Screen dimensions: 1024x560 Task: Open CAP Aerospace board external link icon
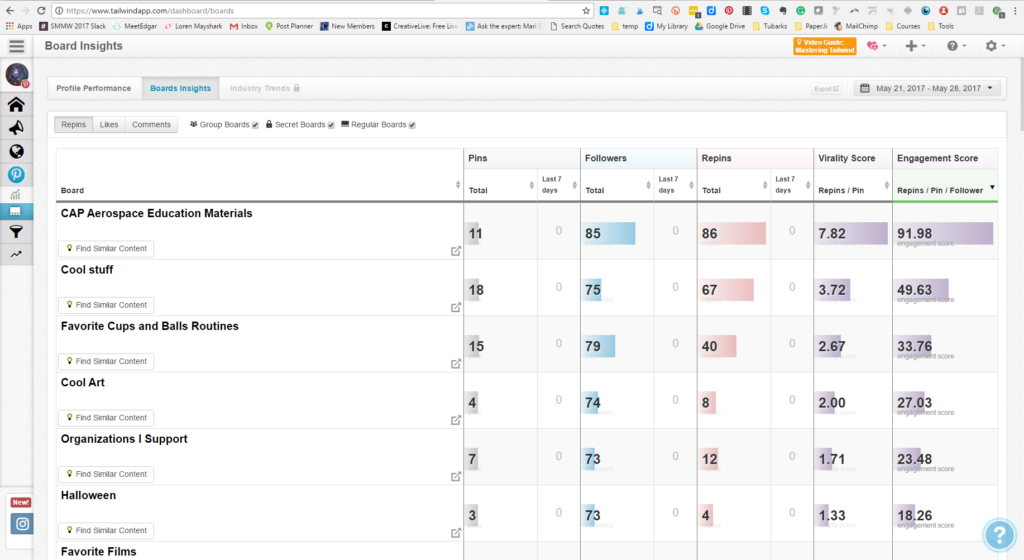coord(456,251)
